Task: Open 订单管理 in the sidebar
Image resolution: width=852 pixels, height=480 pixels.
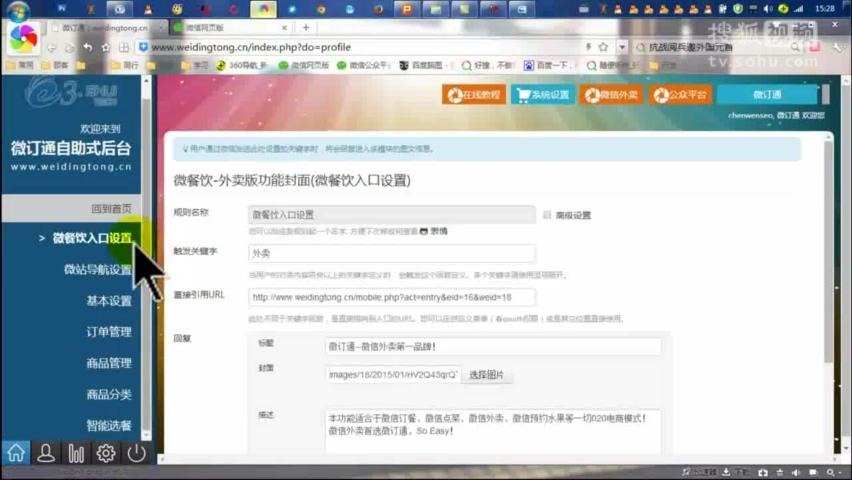Action: point(109,332)
